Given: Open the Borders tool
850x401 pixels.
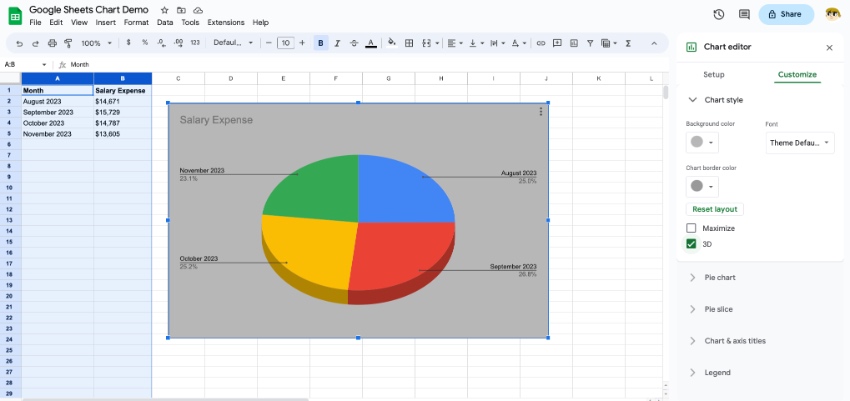Looking at the screenshot, I should click(409, 43).
